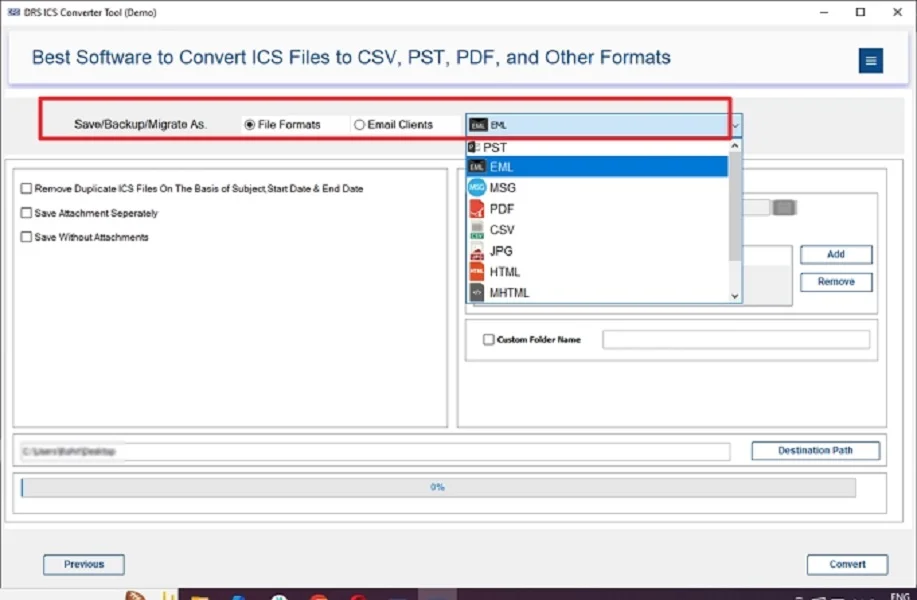The image size is (917, 600).
Task: Click Destination Path button
Action: tap(814, 450)
